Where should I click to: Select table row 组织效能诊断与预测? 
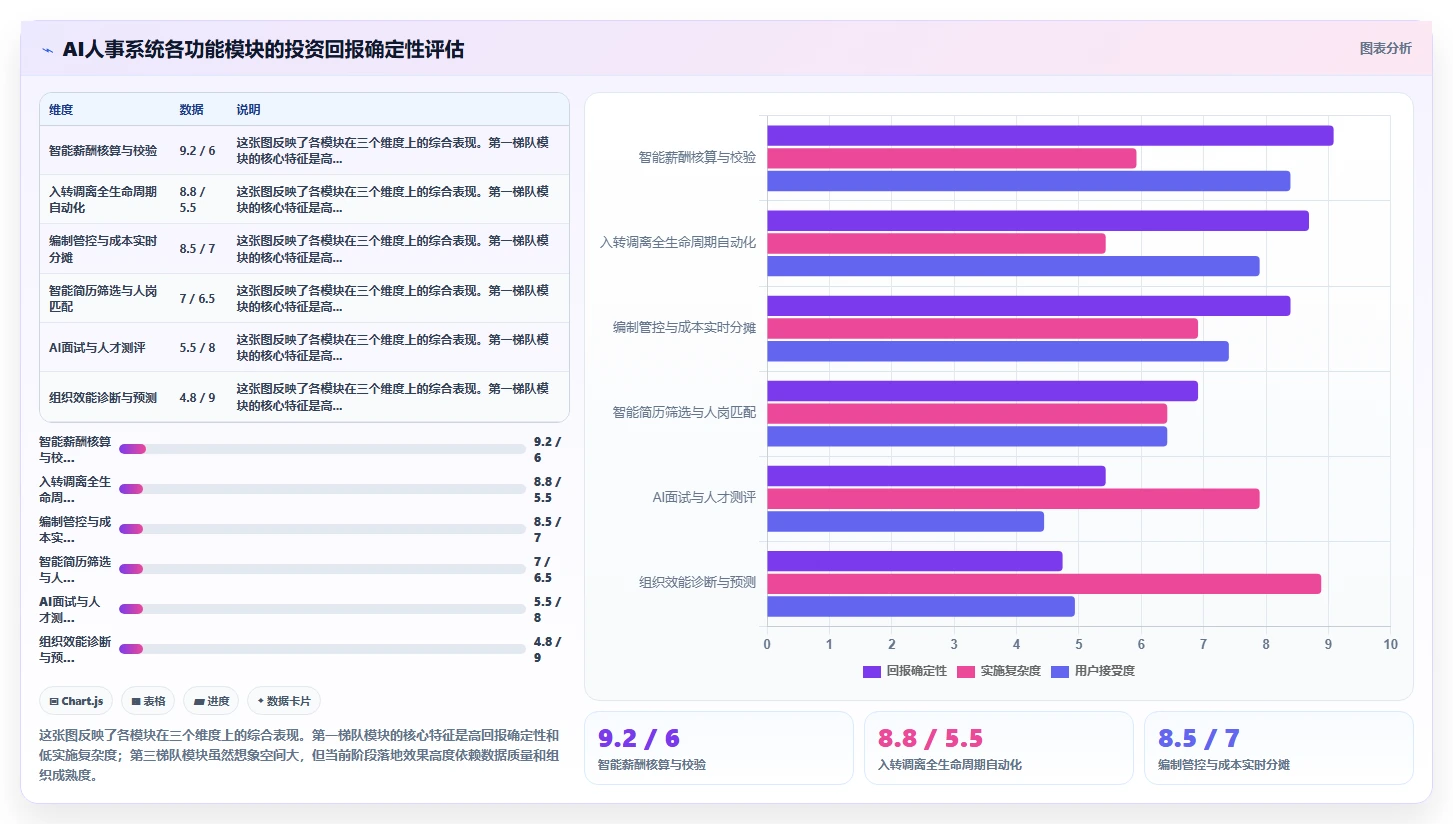[x=304, y=397]
